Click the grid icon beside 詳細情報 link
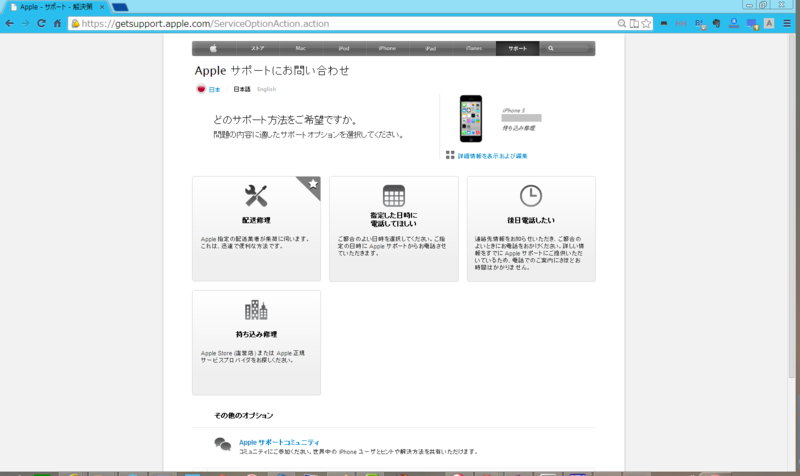Screen dimensions: 800x476 (x=450, y=155)
